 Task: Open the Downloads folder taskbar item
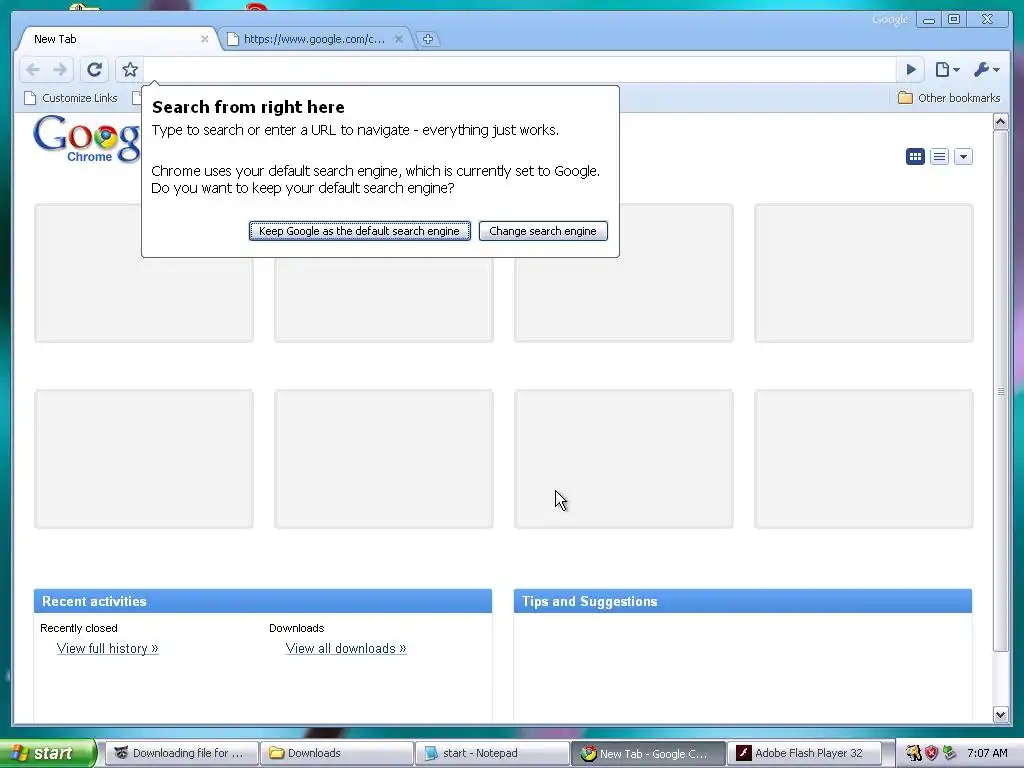point(336,753)
